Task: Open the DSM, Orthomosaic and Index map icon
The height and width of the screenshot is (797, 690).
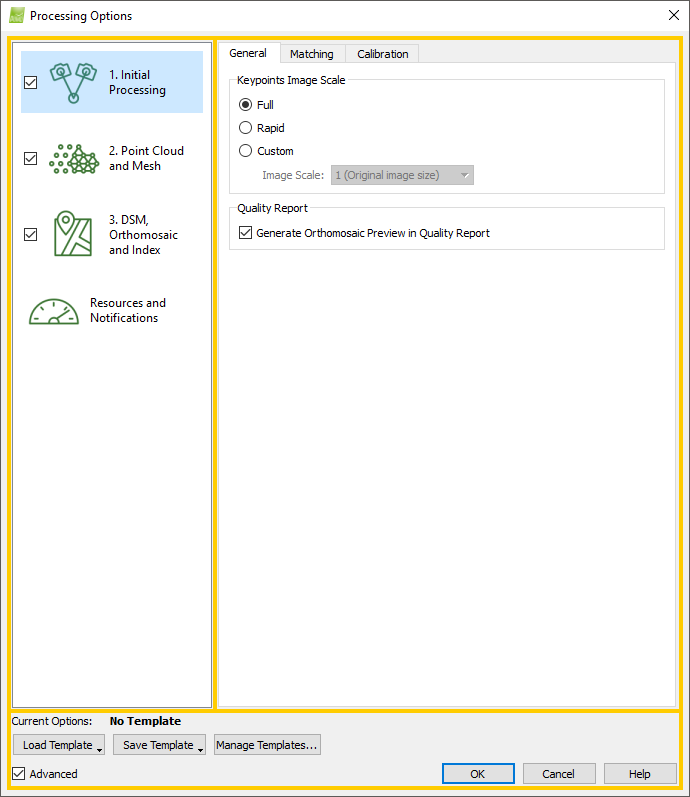Action: (x=72, y=234)
